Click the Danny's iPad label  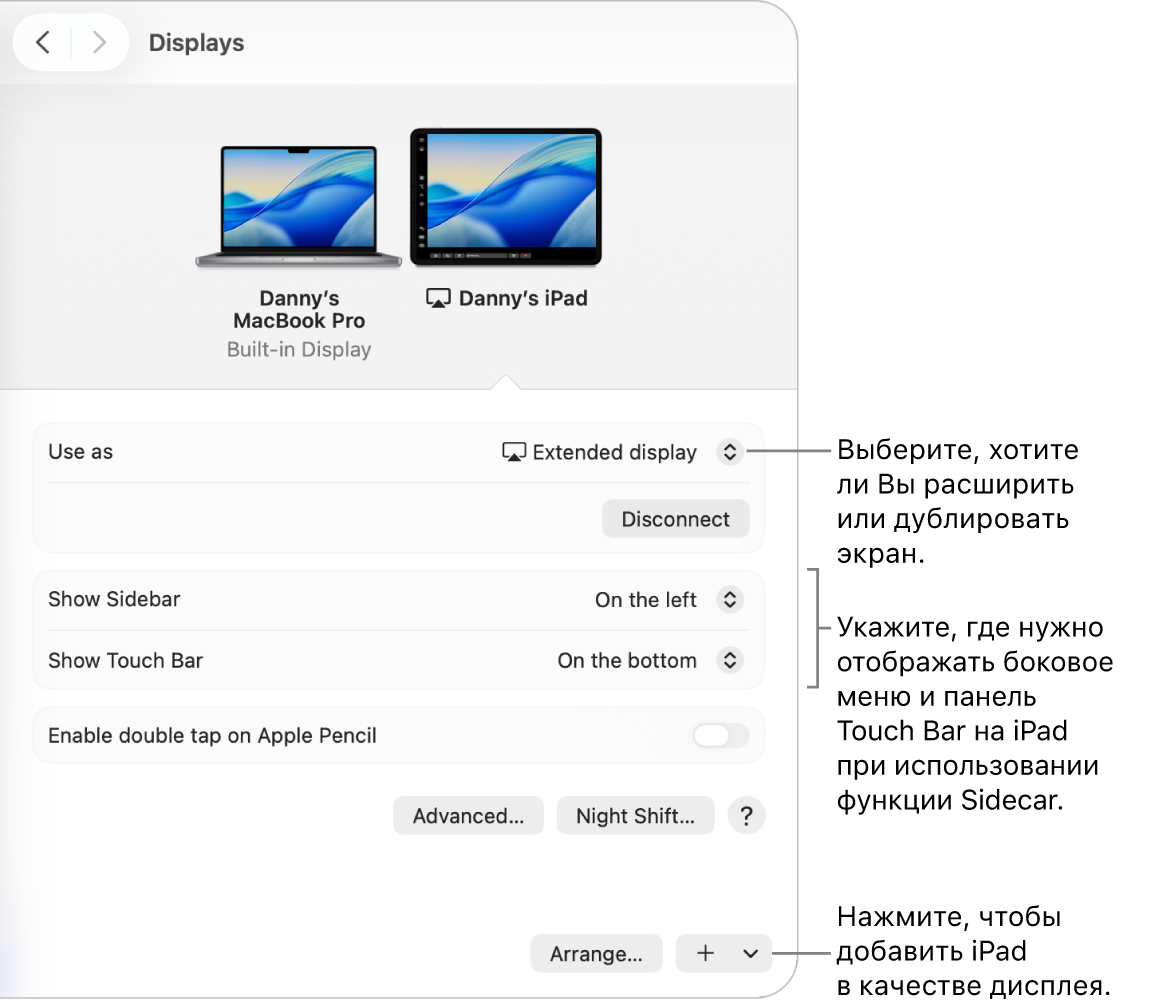(x=522, y=297)
